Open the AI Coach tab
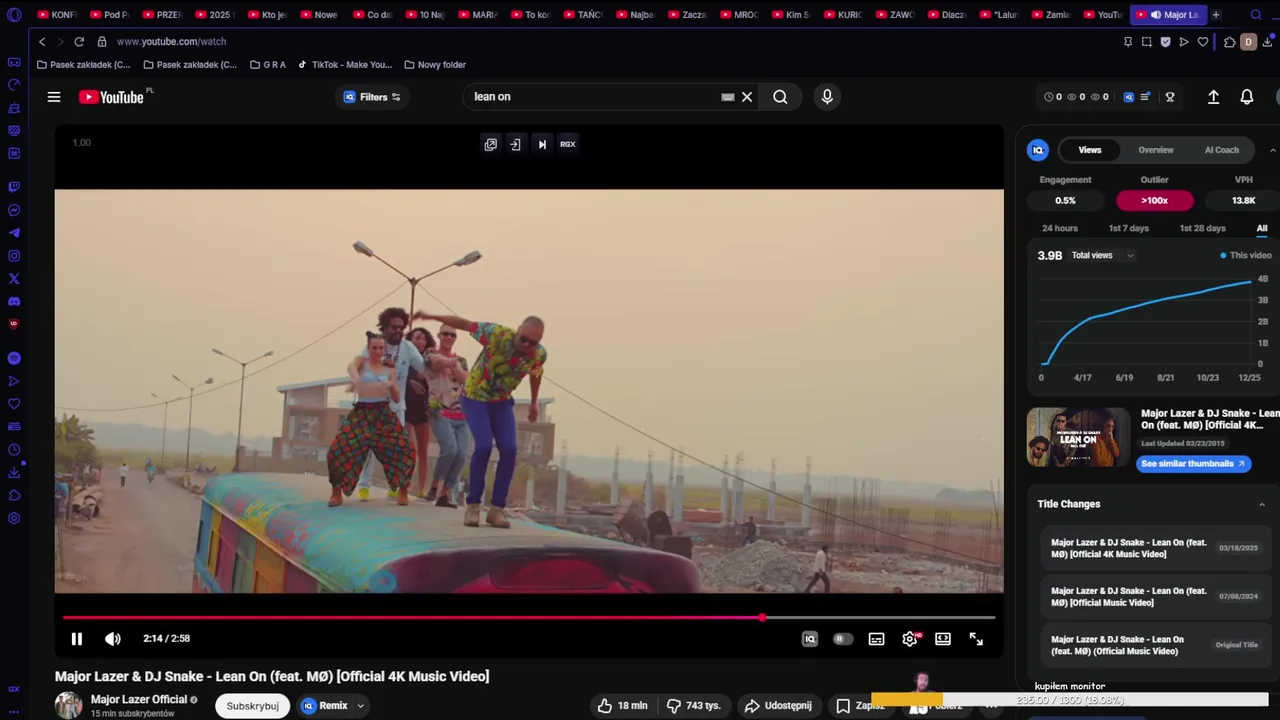Screen dimensions: 1280x720 click(x=1222, y=150)
